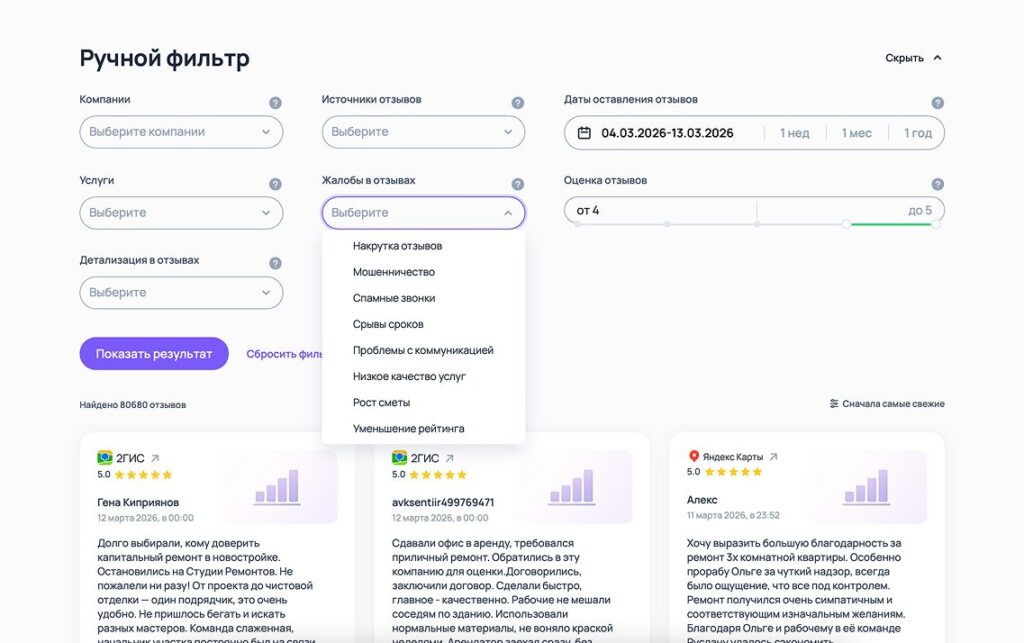Collapse the filter with Скрыть
The image size is (1024, 643).
913,58
